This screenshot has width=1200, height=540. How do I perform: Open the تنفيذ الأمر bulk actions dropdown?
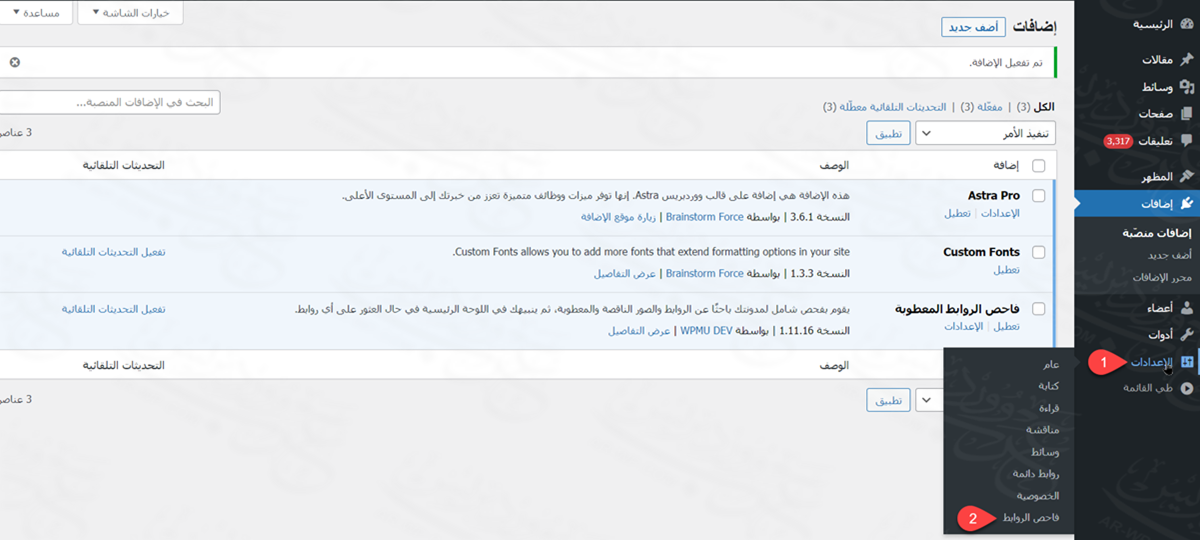click(986, 134)
